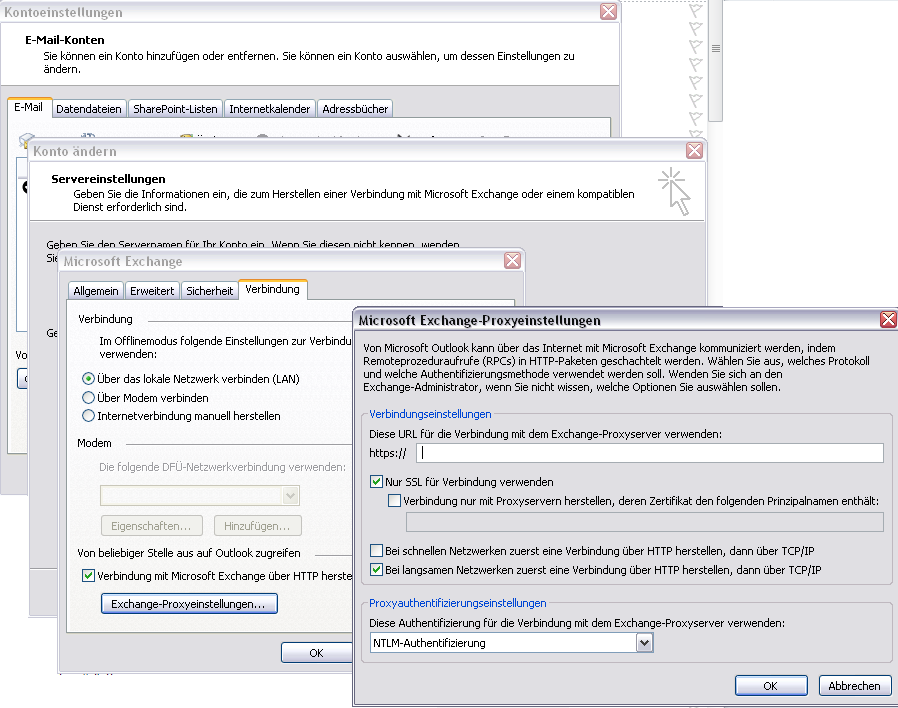
Task: Click the Eigenschaften button
Action: tap(151, 526)
